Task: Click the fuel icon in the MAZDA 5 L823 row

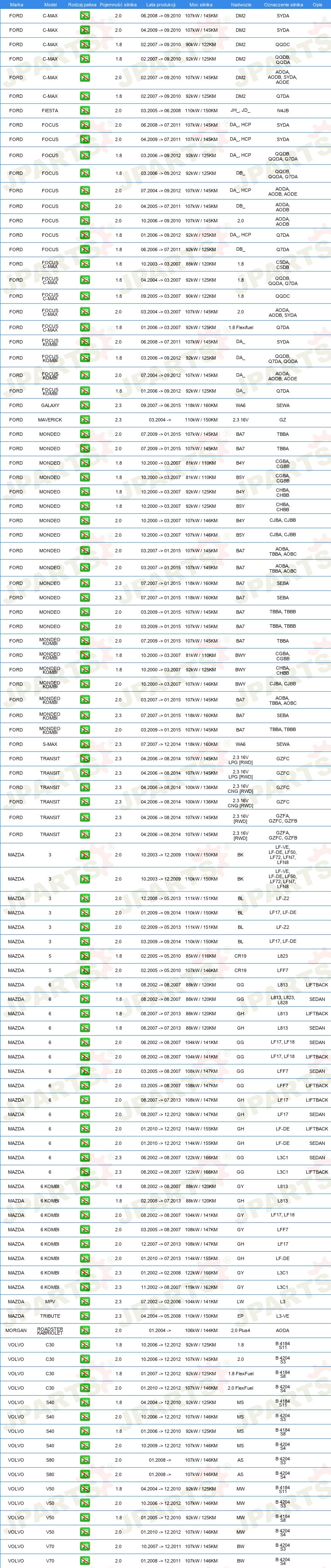Action: click(x=85, y=956)
